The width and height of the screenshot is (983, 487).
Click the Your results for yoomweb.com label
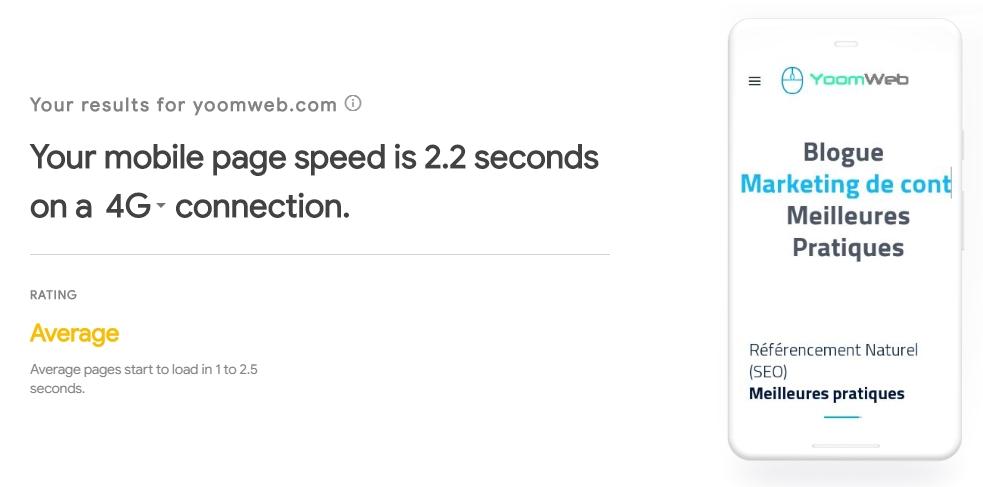(x=185, y=104)
